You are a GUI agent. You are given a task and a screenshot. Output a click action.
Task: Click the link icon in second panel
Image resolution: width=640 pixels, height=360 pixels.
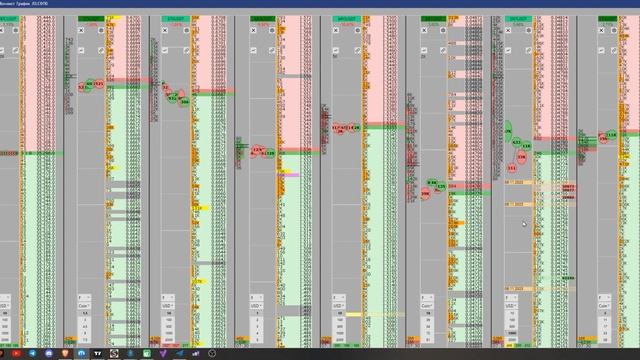[x=100, y=50]
